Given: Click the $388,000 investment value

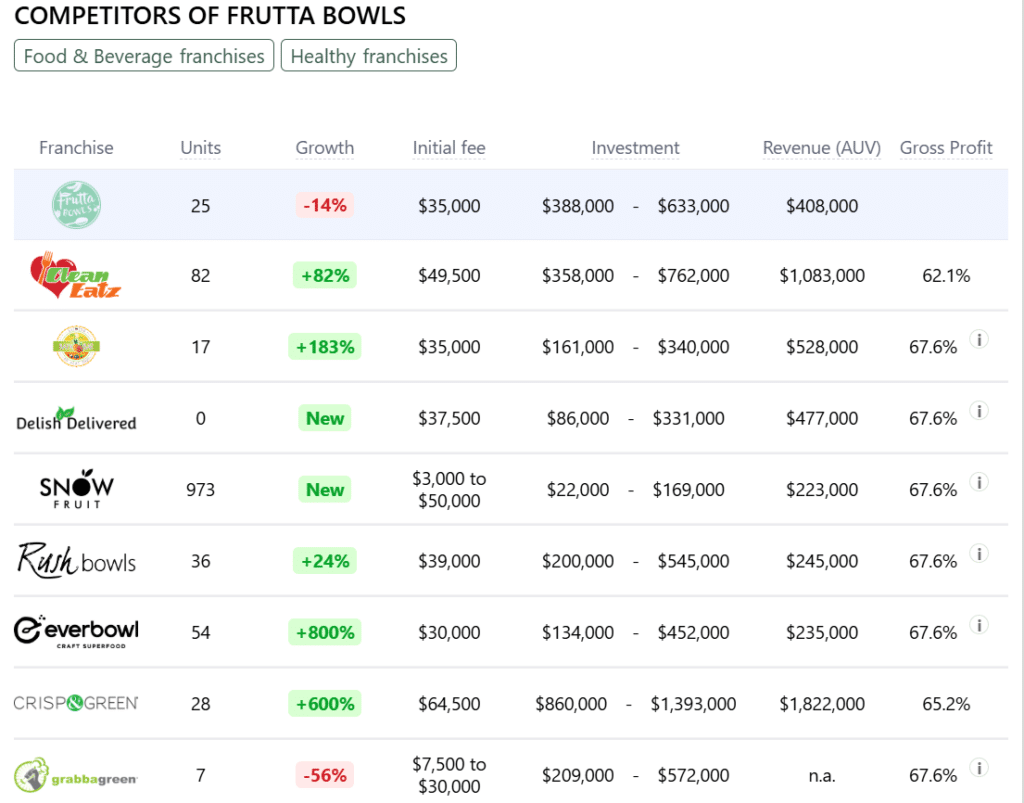Looking at the screenshot, I should [x=578, y=206].
